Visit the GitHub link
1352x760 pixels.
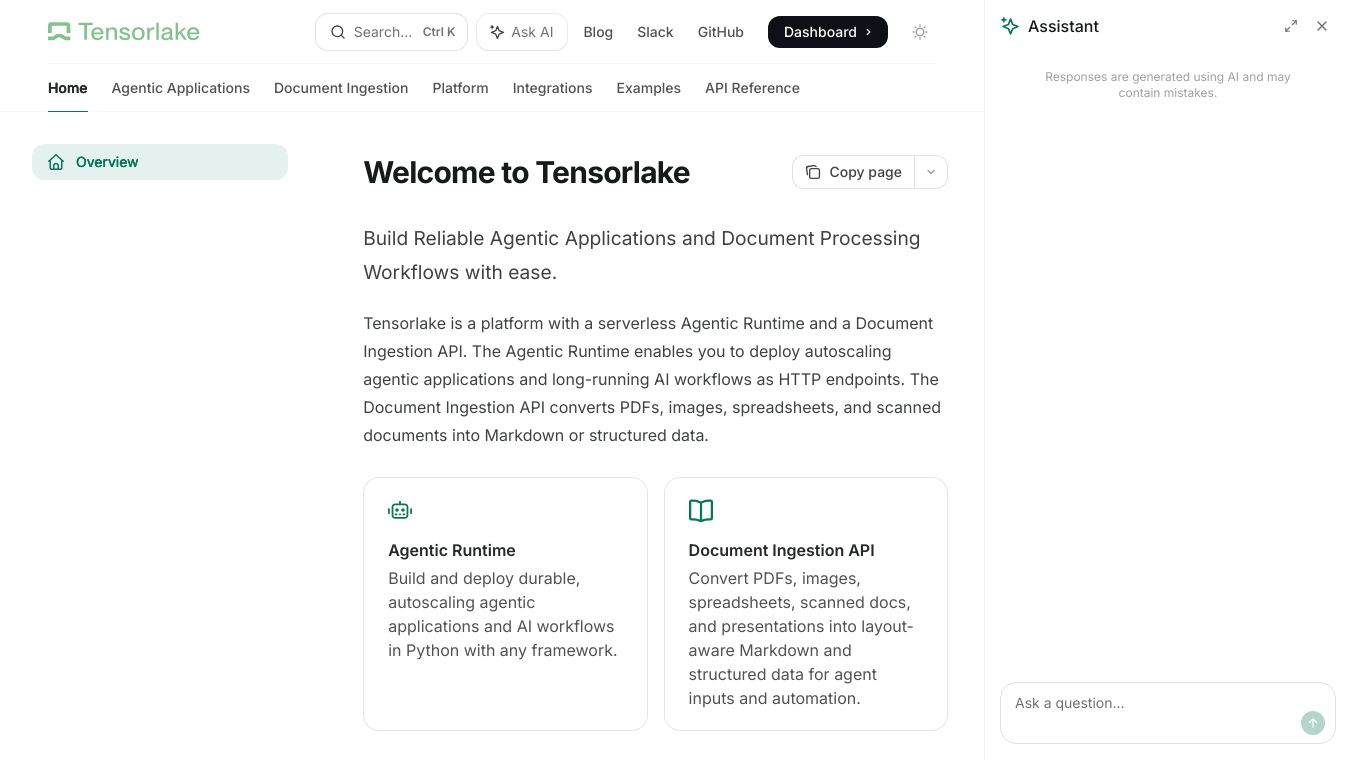click(x=720, y=32)
